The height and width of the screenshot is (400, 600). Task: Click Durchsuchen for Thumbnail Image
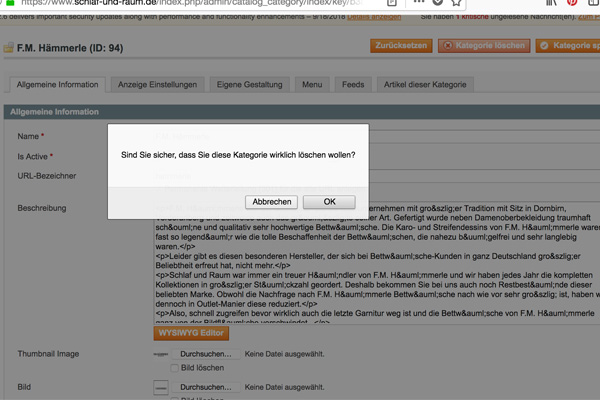pos(205,354)
